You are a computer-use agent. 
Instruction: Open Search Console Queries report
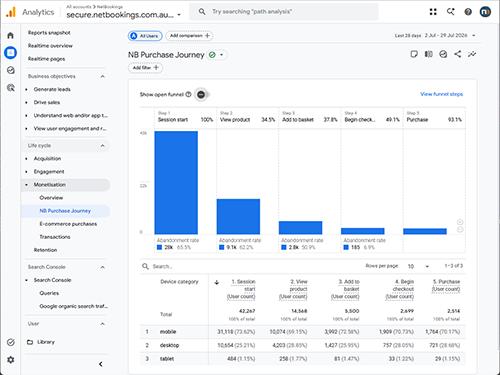tap(49, 293)
